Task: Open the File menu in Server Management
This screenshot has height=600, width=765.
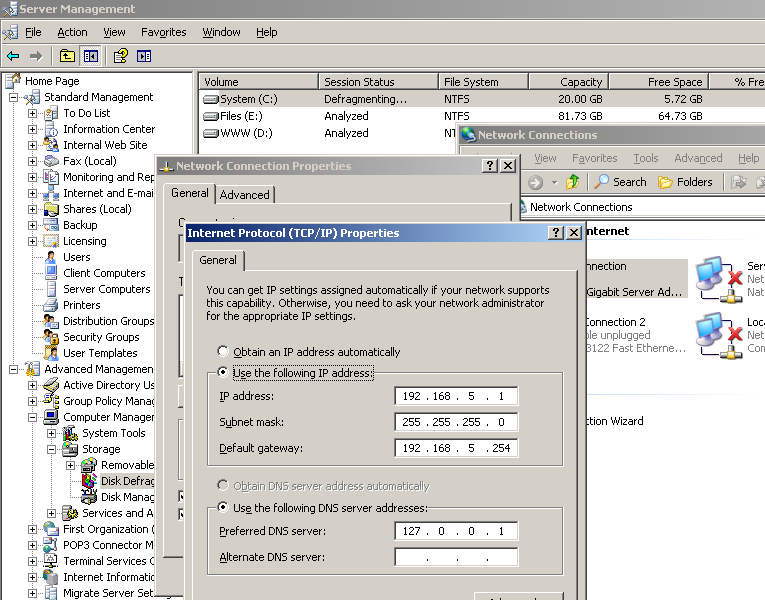Action: (x=33, y=32)
